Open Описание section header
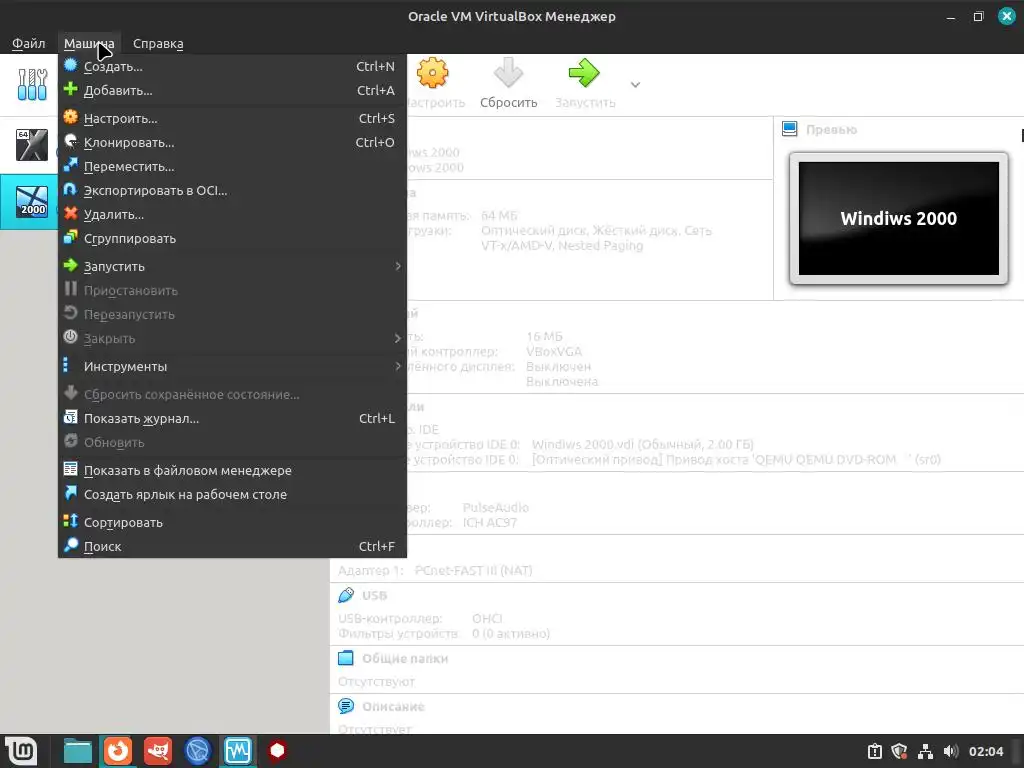This screenshot has height=768, width=1024. [393, 707]
